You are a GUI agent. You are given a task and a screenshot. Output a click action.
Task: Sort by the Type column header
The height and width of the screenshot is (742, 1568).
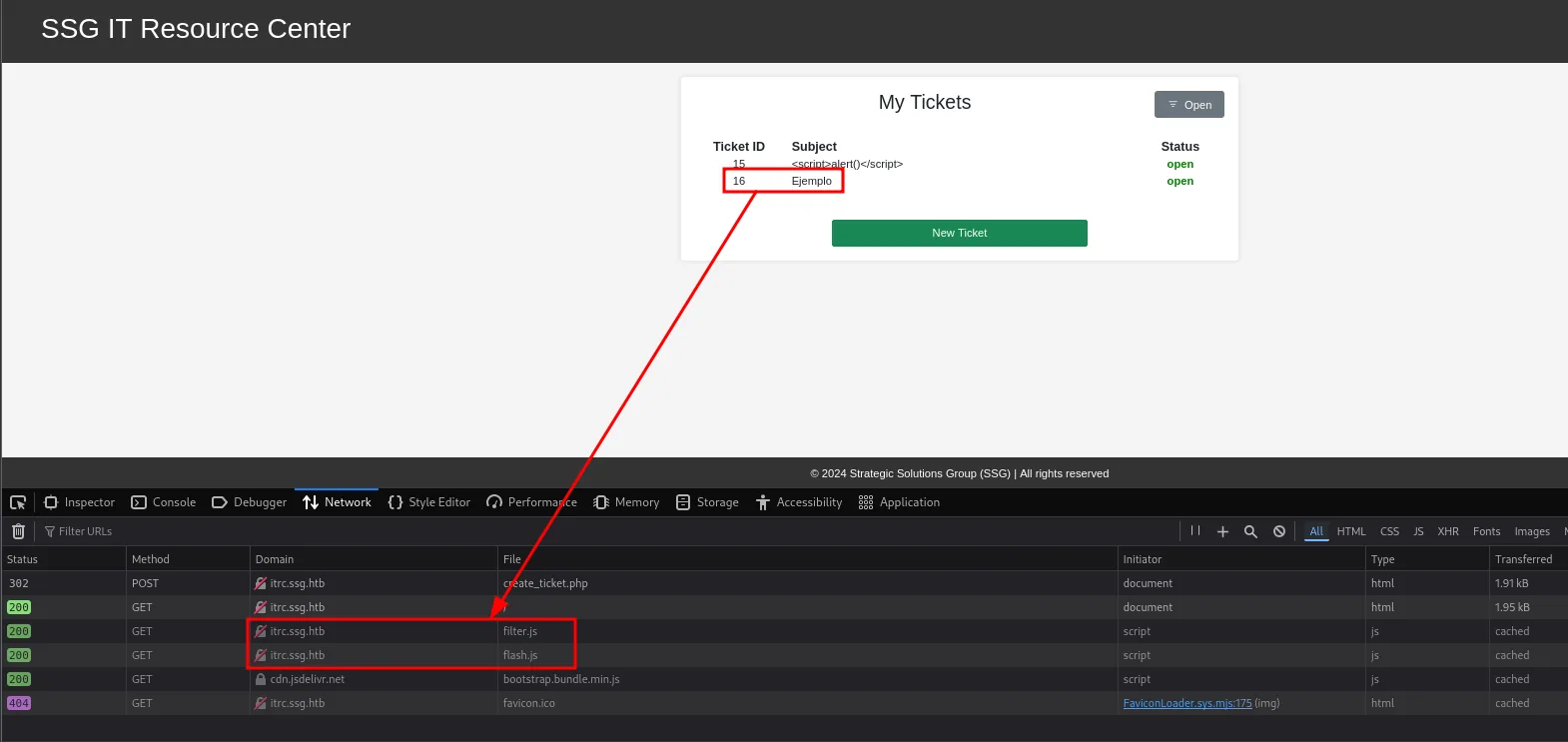pos(1427,559)
